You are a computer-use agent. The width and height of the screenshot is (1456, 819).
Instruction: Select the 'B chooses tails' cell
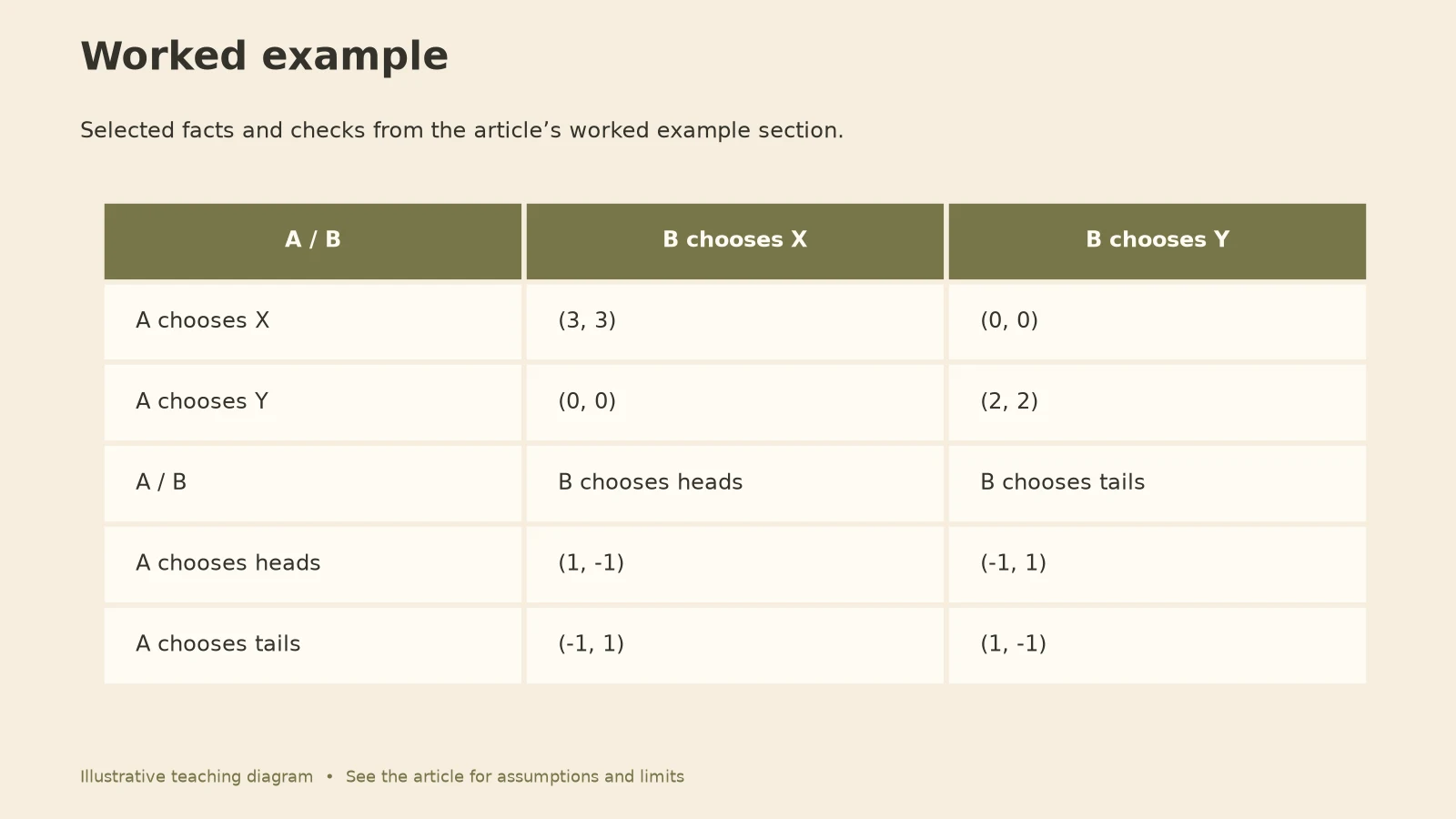(1158, 484)
